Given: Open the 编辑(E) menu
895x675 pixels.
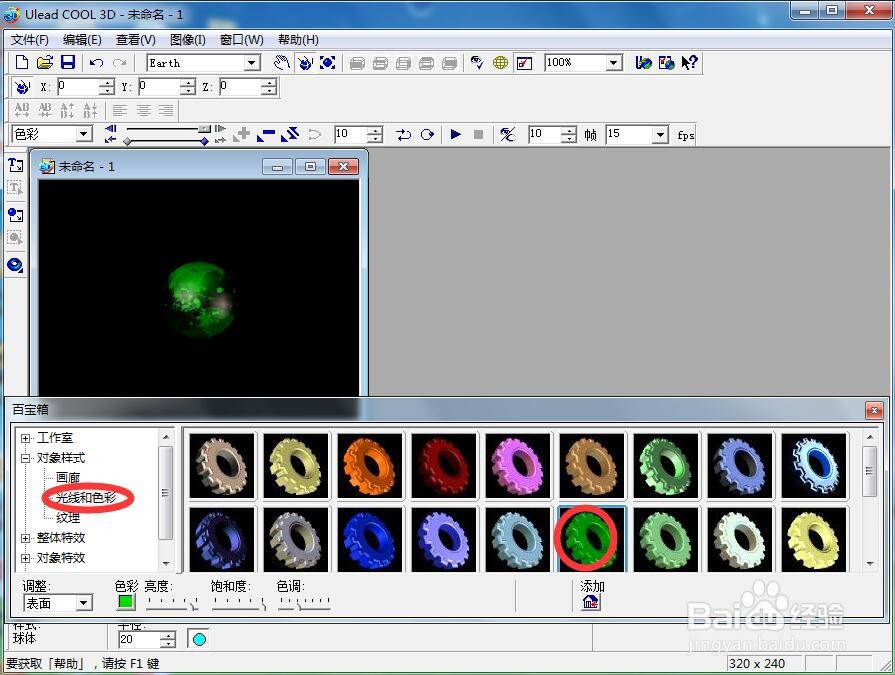Looking at the screenshot, I should (x=82, y=40).
